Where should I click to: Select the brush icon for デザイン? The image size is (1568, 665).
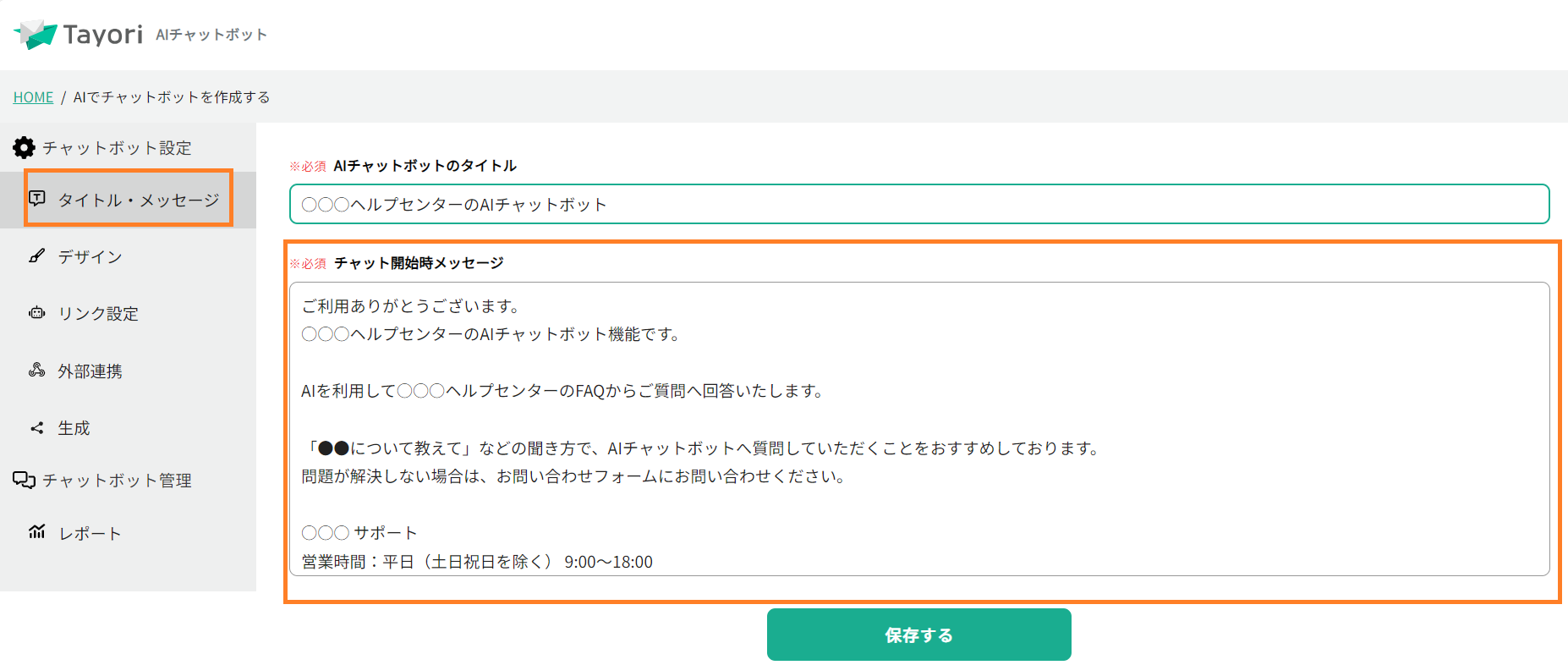click(36, 256)
